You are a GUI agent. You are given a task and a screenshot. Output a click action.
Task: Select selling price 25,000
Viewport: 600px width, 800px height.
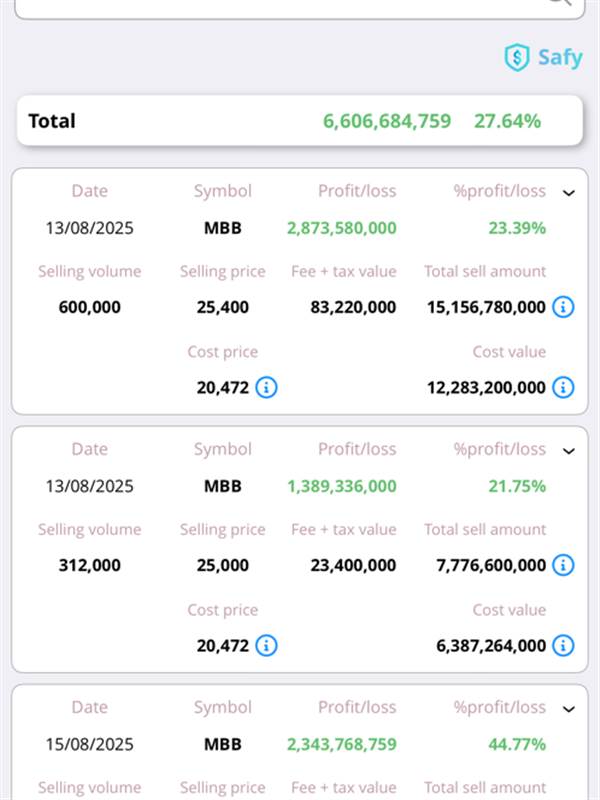pos(223,565)
